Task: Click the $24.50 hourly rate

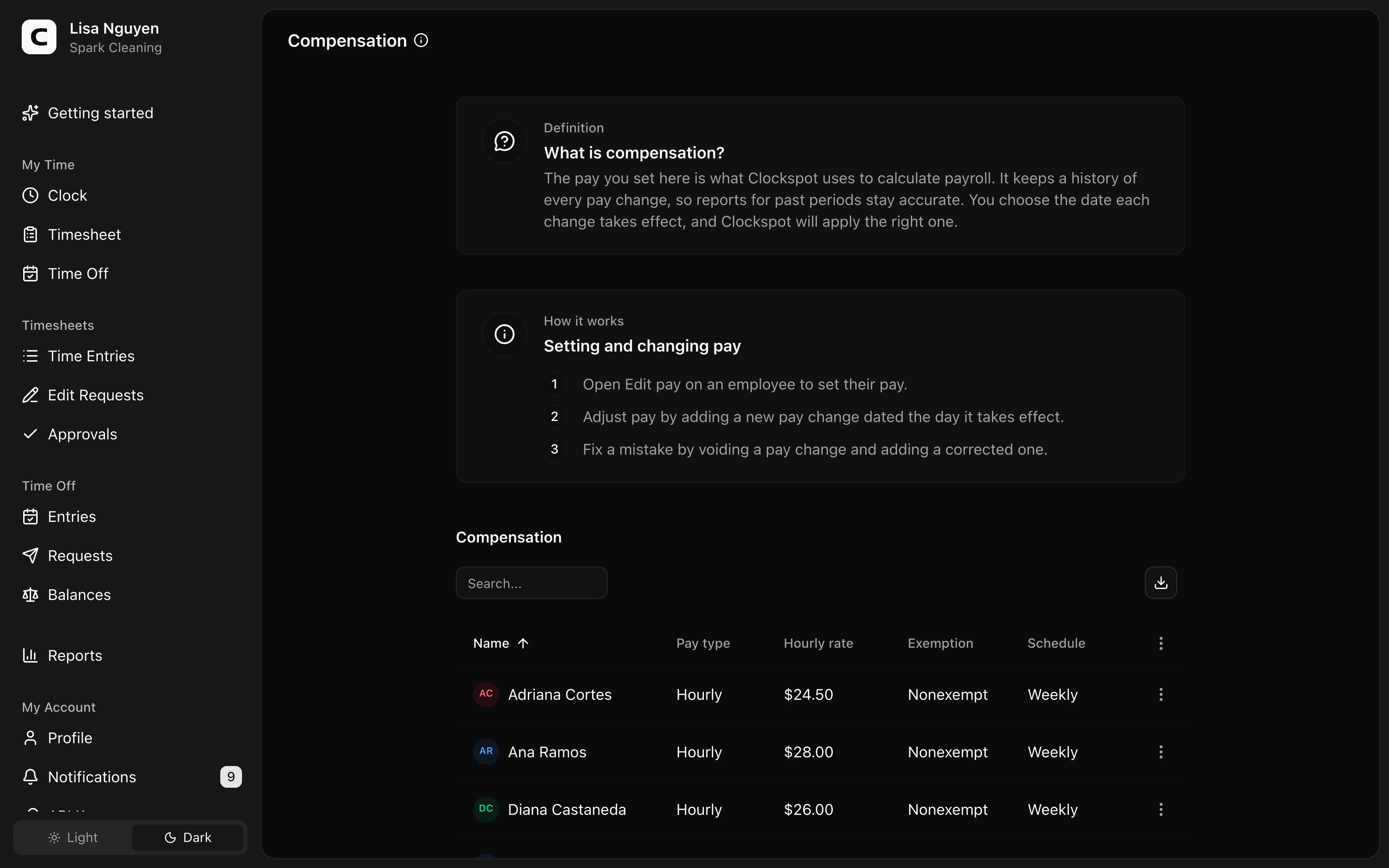Action: point(809,695)
